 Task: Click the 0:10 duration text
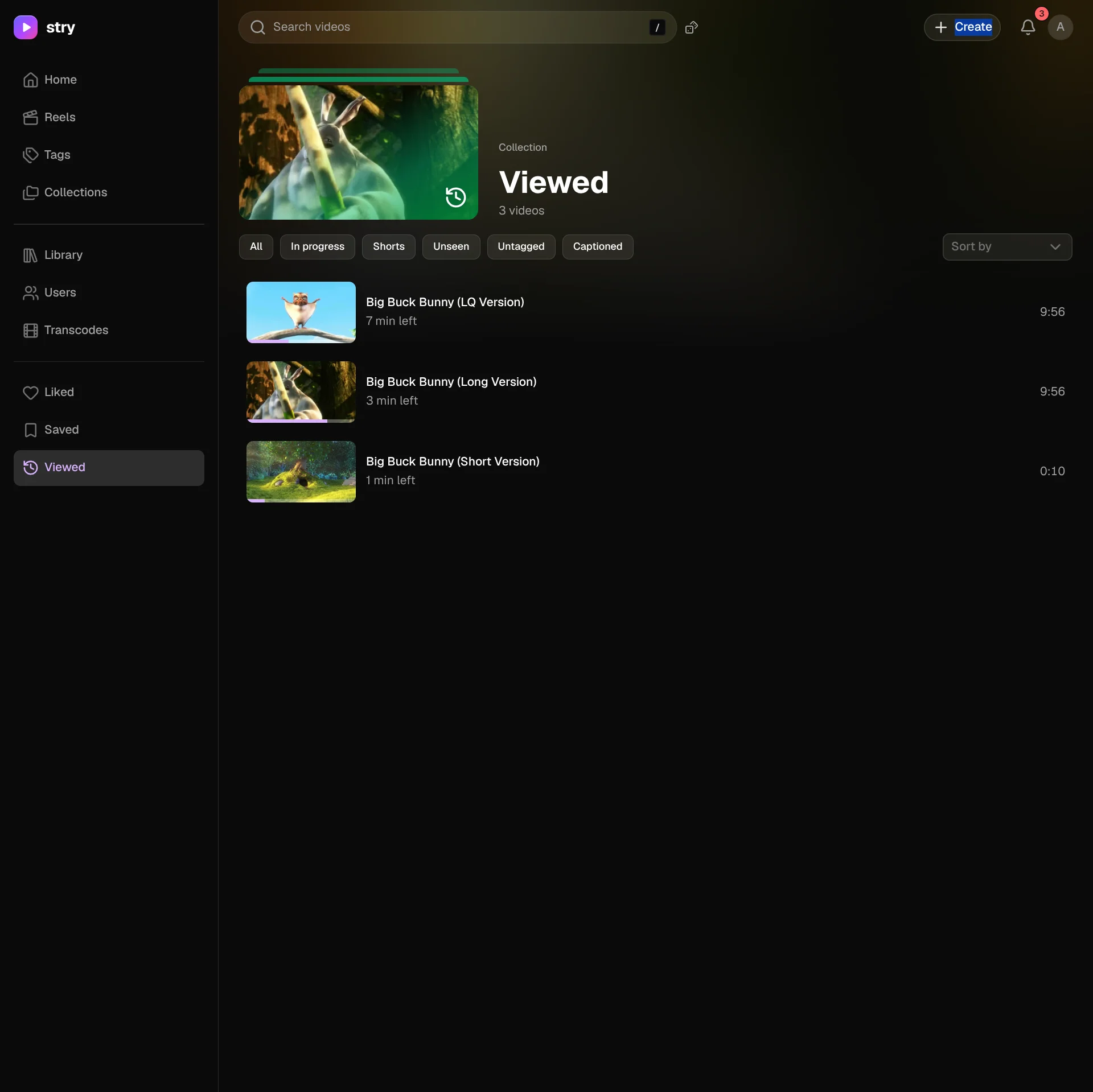[1052, 471]
